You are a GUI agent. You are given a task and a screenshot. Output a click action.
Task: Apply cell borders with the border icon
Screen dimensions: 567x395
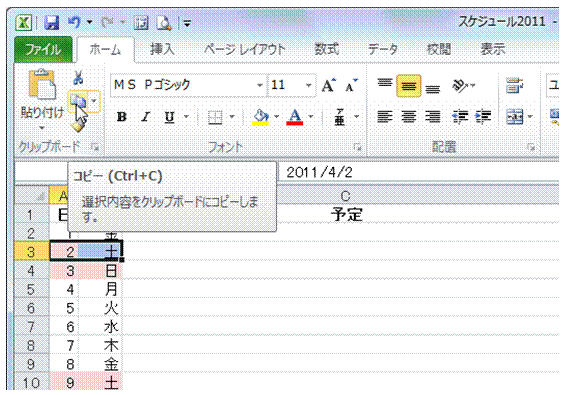point(215,117)
